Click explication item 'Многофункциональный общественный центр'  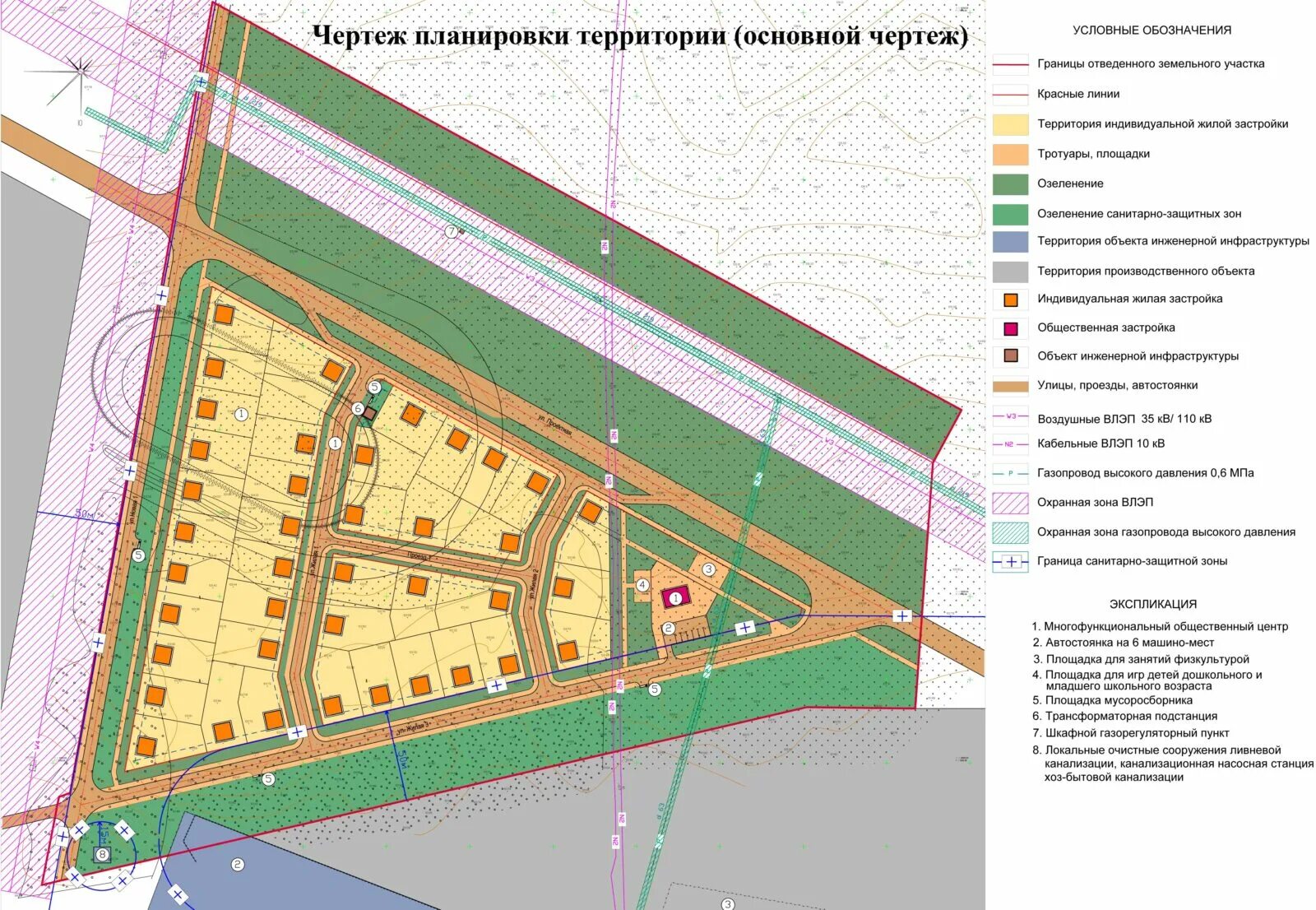(1160, 627)
